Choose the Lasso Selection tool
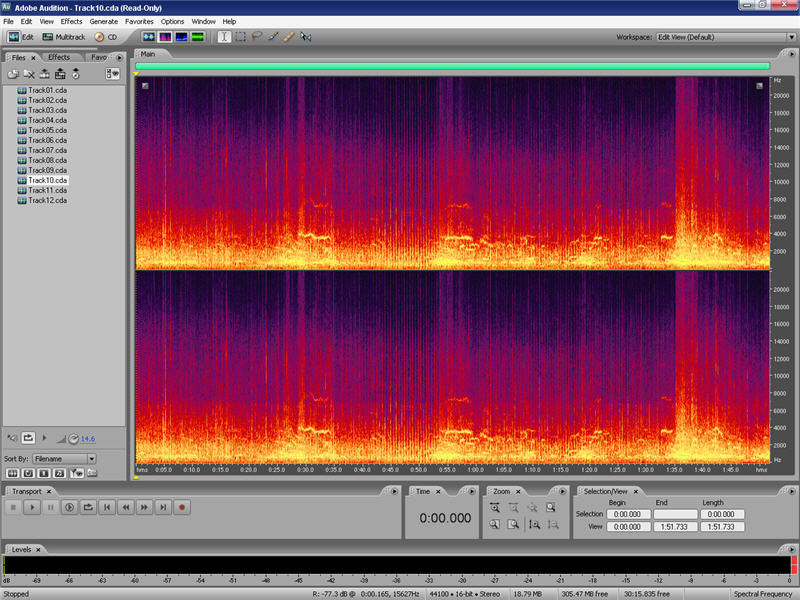The height and width of the screenshot is (600, 800). [257, 37]
